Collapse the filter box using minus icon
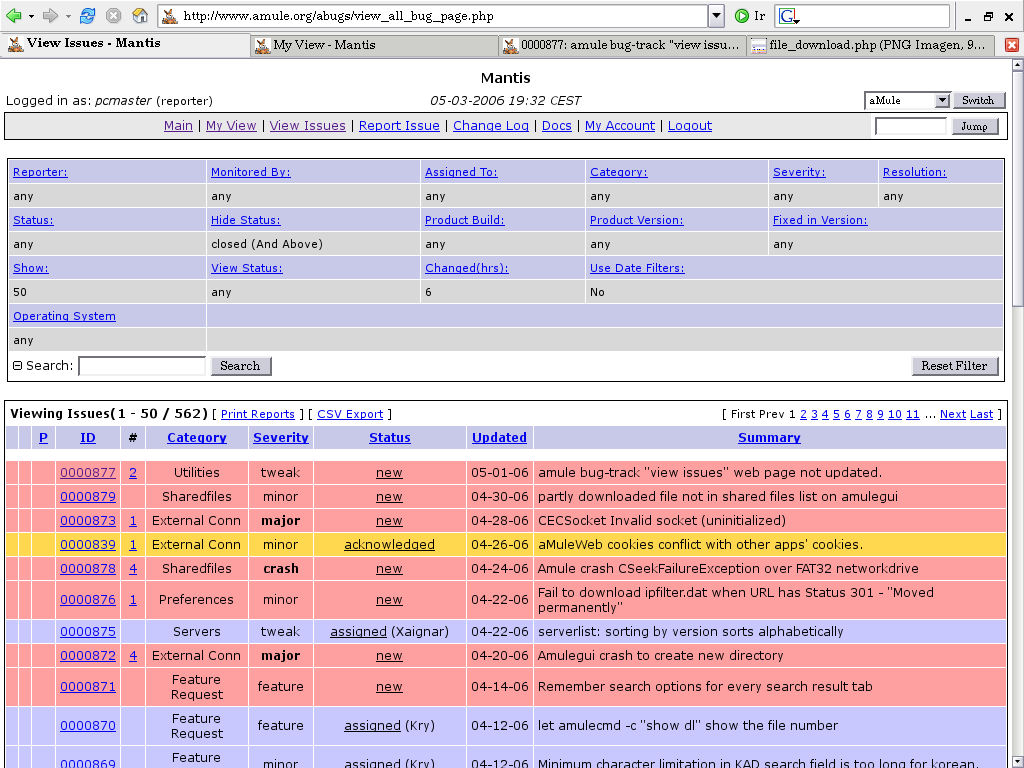This screenshot has width=1024, height=768. [17, 366]
